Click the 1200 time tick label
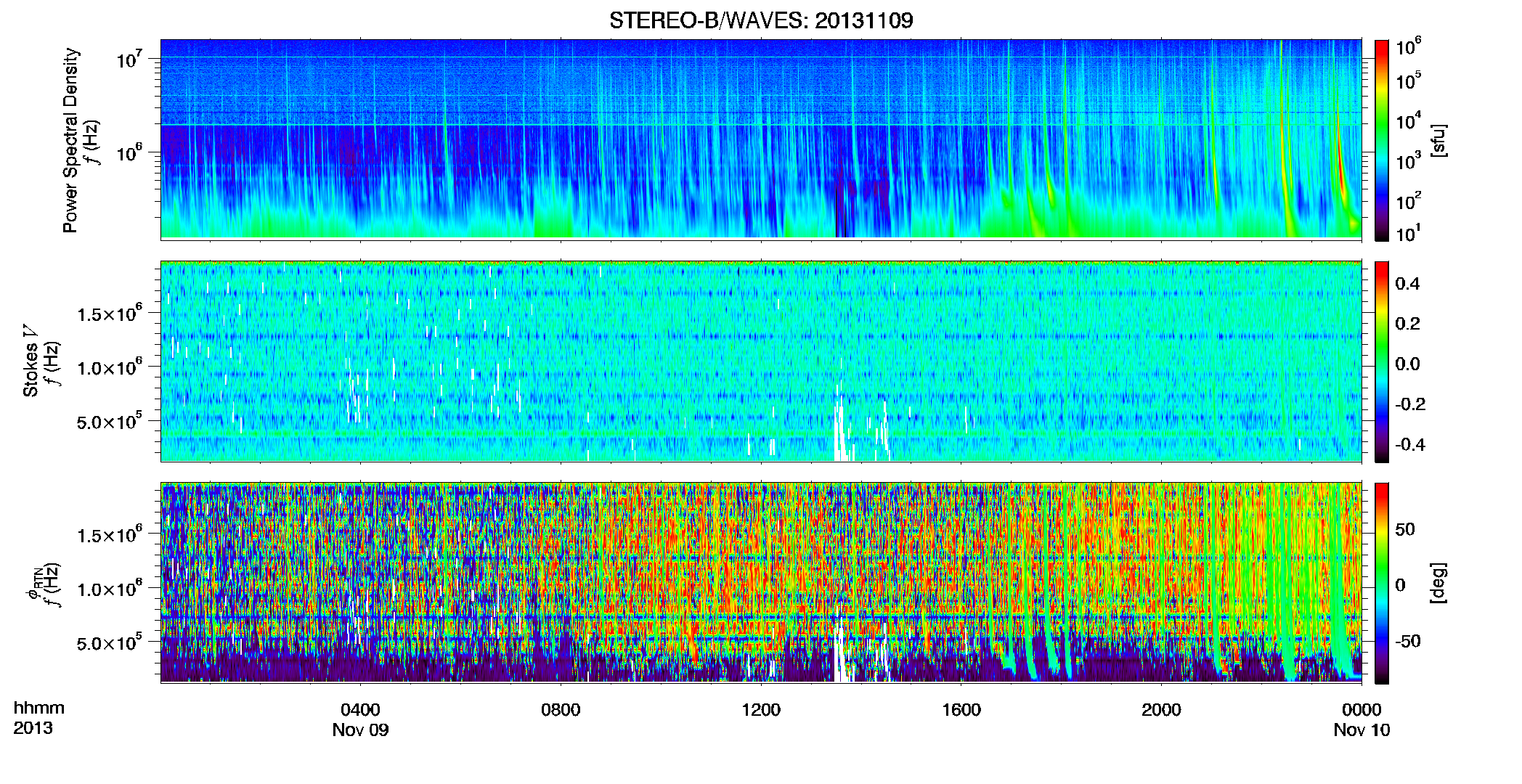Screen dimensions: 1522x784 (761, 710)
